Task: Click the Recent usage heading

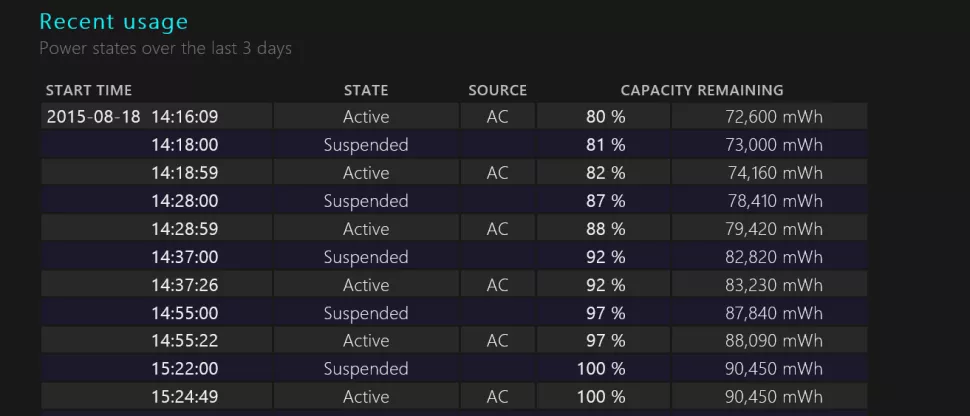Action: tap(113, 22)
